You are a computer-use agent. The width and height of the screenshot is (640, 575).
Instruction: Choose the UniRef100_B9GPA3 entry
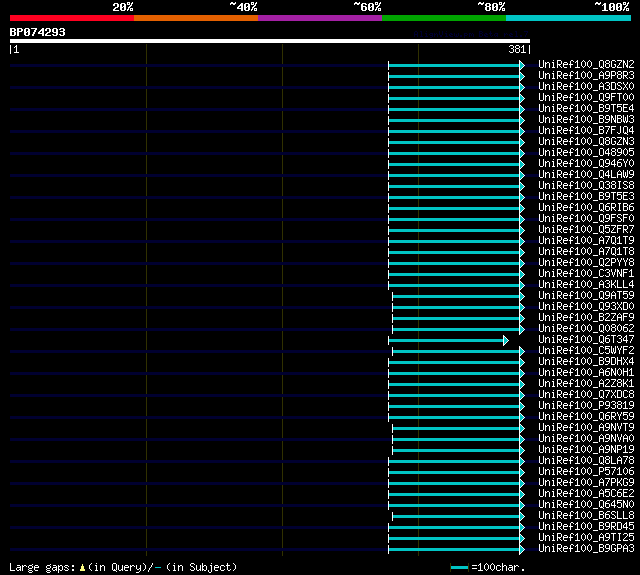coord(586,549)
